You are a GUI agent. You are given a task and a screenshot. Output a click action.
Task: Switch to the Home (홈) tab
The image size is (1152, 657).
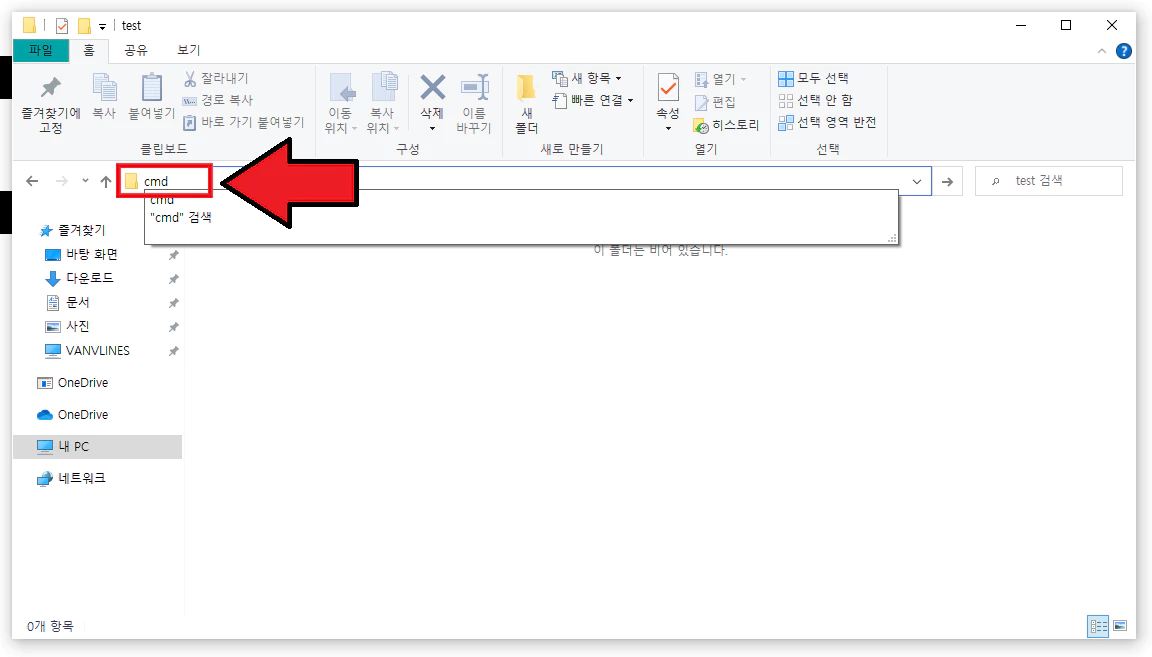click(89, 50)
